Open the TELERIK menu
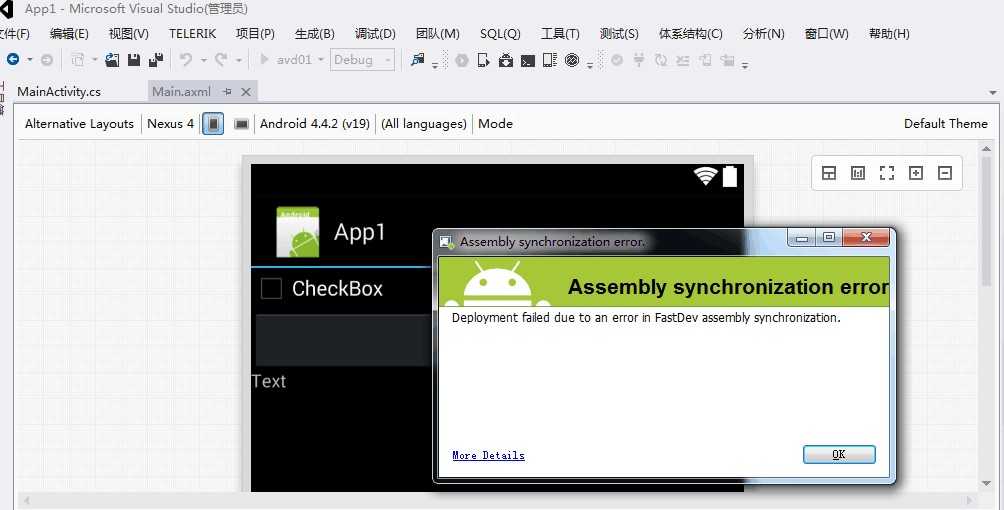This screenshot has width=1004, height=510. (193, 34)
